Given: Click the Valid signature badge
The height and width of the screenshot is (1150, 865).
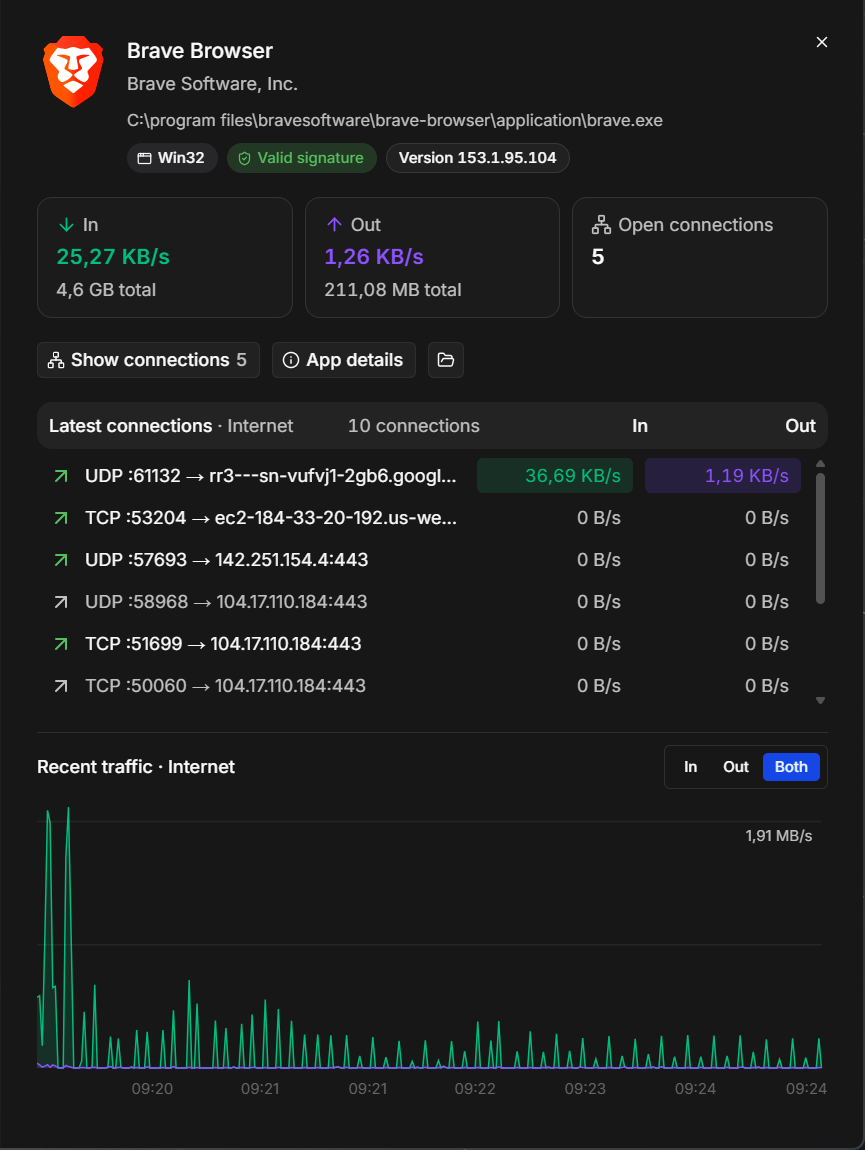Looking at the screenshot, I should coord(302,158).
